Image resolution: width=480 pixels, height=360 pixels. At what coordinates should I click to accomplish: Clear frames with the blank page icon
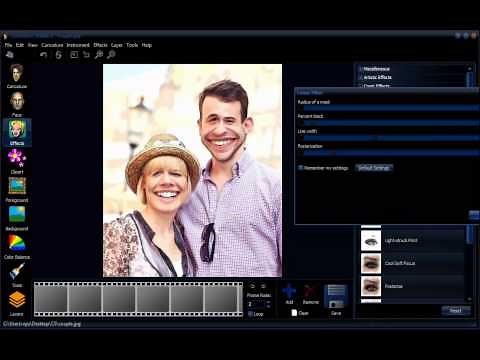coord(294,313)
